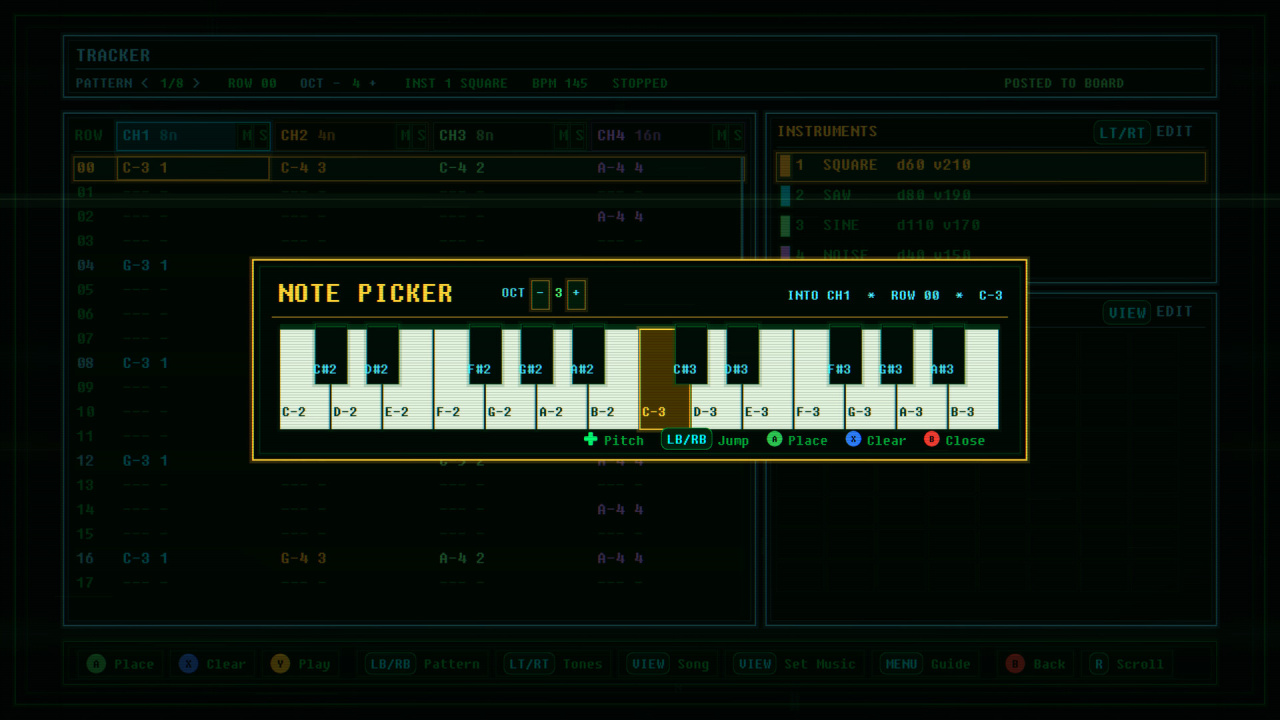Select the CH1 8n channel header
Viewport: 1280px width, 720px height.
click(193, 136)
